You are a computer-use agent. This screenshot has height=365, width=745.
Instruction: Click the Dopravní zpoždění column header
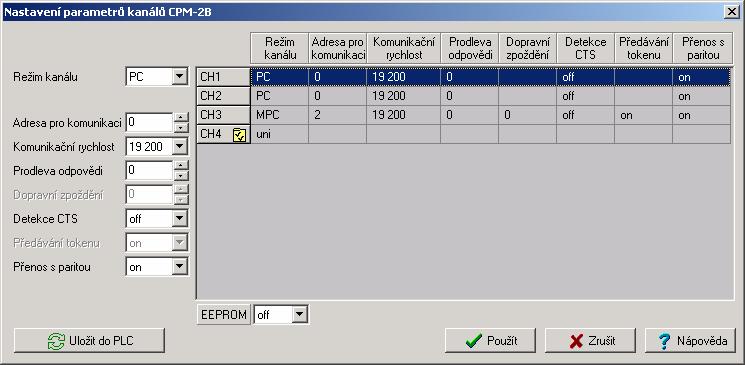527,48
